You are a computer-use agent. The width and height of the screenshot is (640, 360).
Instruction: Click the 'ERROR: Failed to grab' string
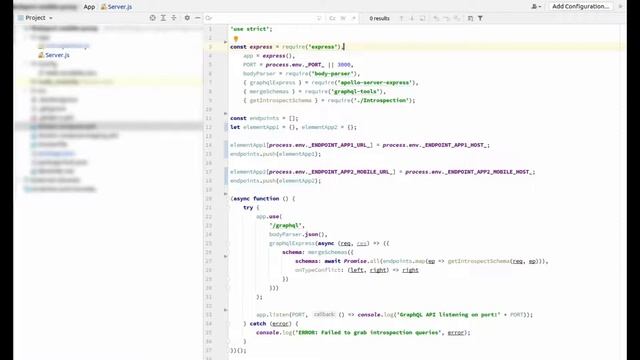tap(368, 333)
